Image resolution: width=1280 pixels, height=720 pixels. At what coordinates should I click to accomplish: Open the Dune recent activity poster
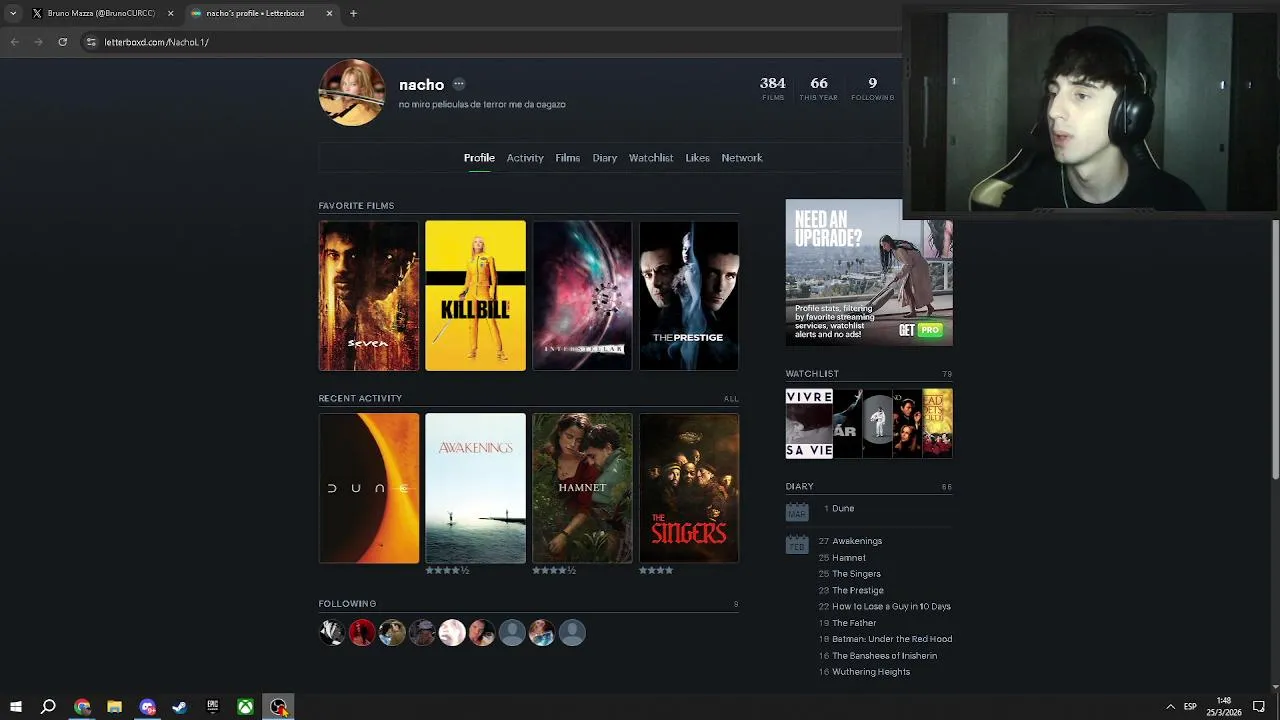(369, 488)
